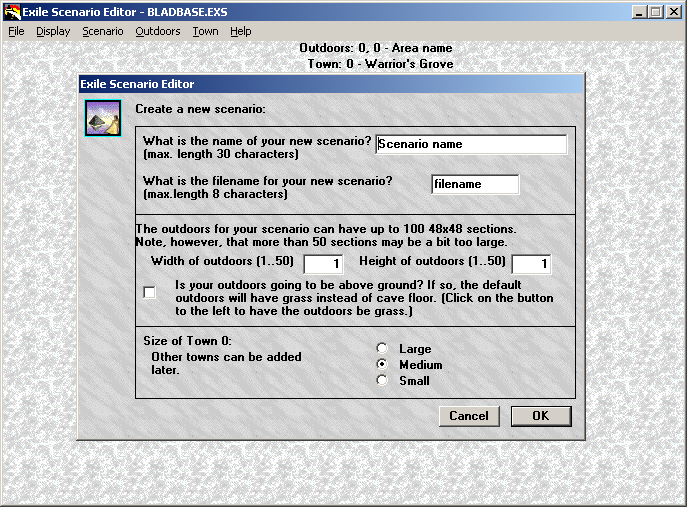Open the Scenario menu

pos(102,31)
